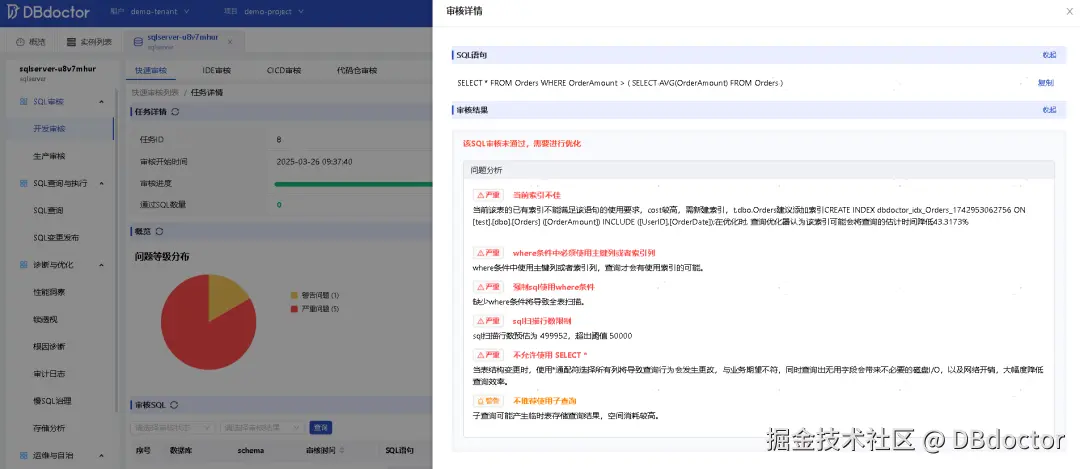Collapse the 诊断与优化 sidebar group
This screenshot has width=1080, height=469.
102,265
